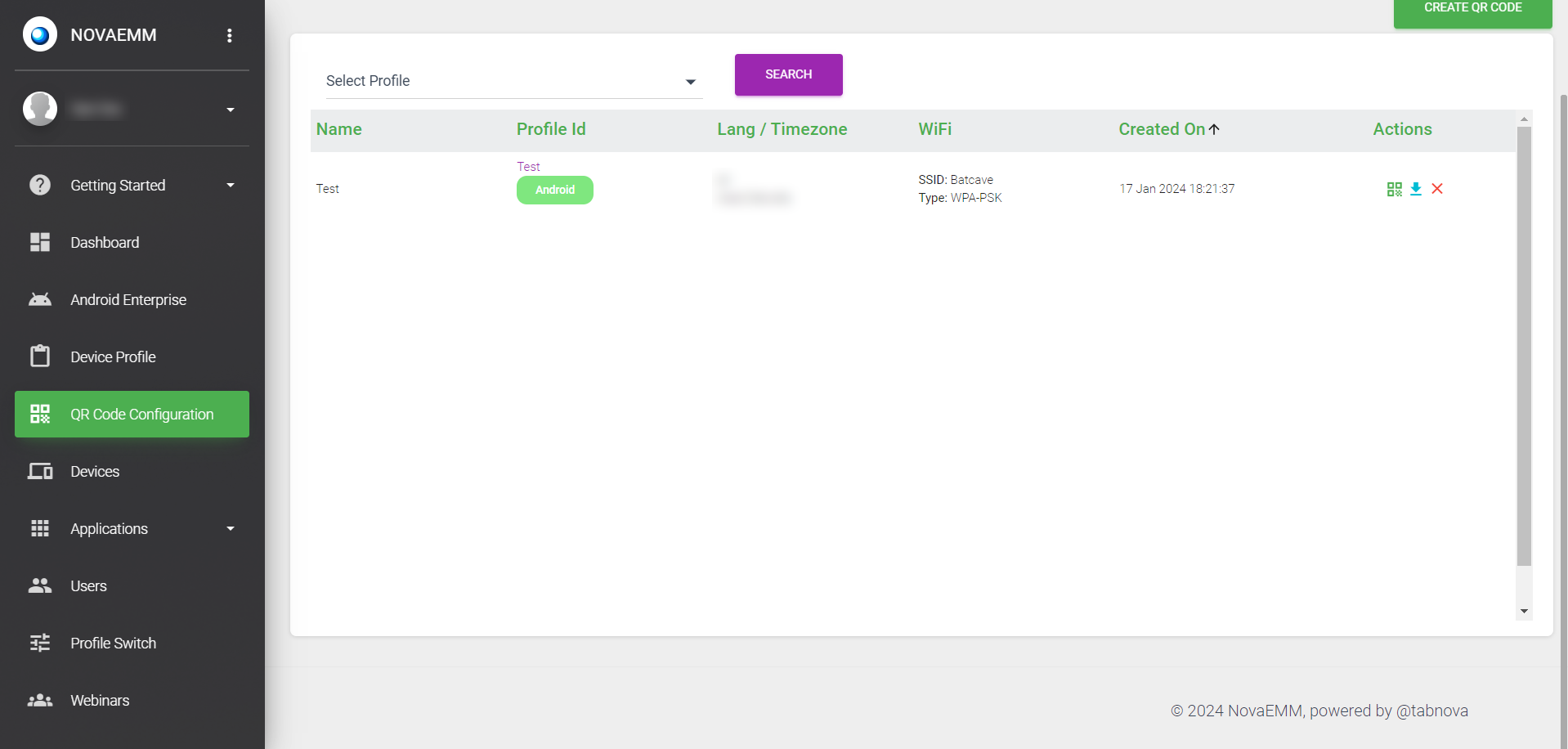Download the Test QR code configuration
This screenshot has width=1568, height=749.
(x=1416, y=189)
